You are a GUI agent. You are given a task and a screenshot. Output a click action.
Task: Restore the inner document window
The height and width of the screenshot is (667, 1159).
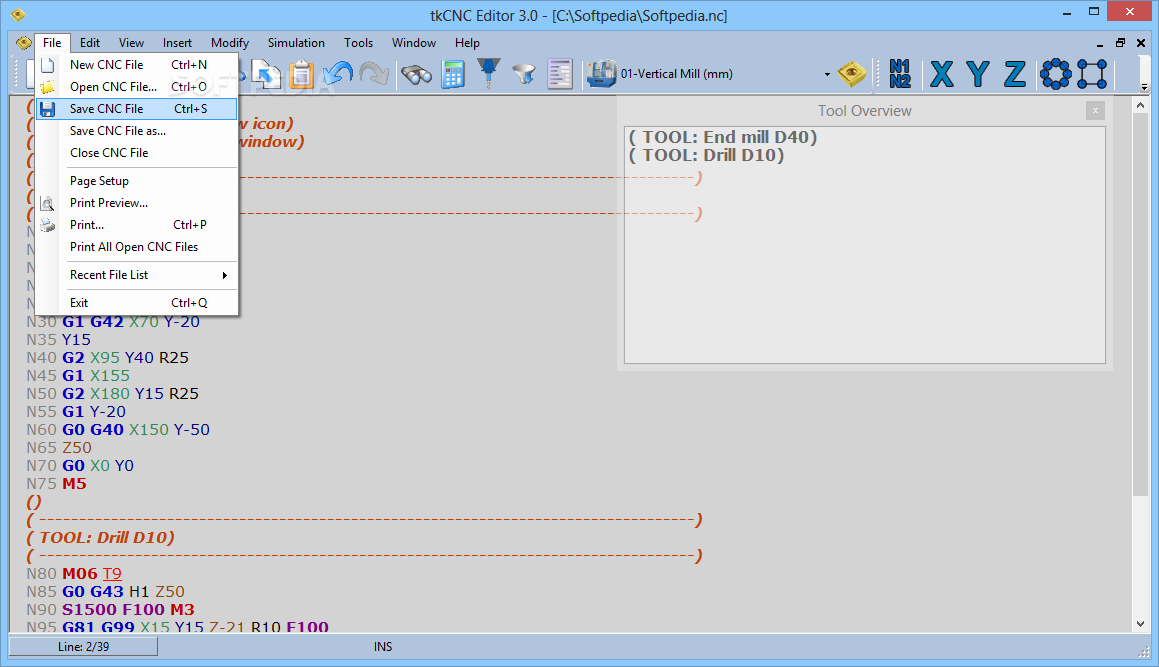(x=1121, y=43)
